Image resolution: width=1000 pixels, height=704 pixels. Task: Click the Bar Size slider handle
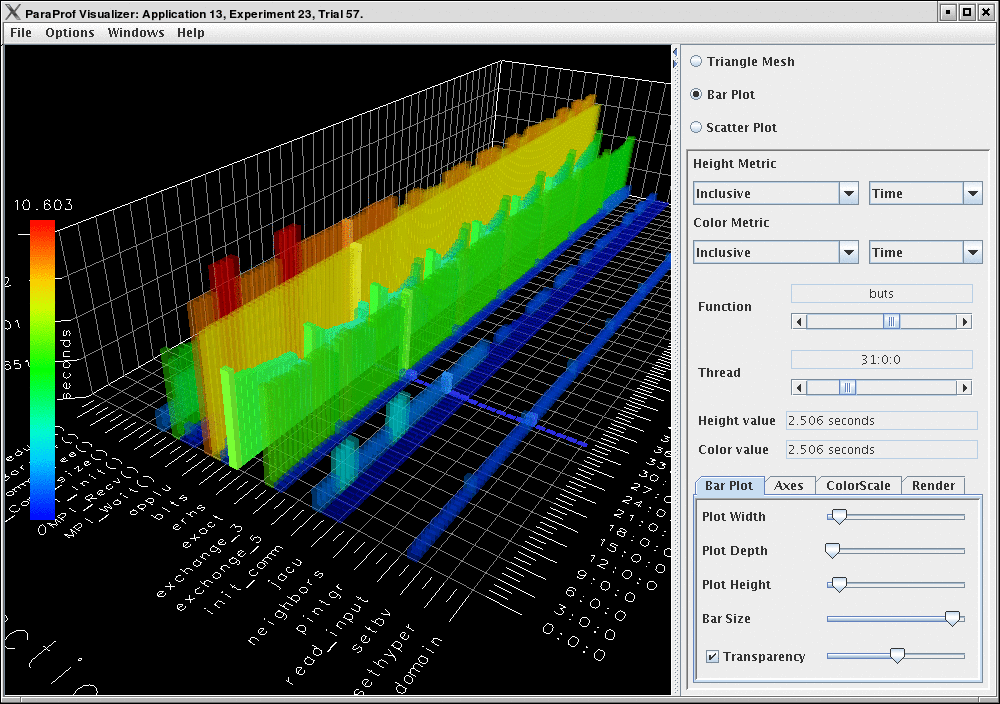(x=952, y=618)
